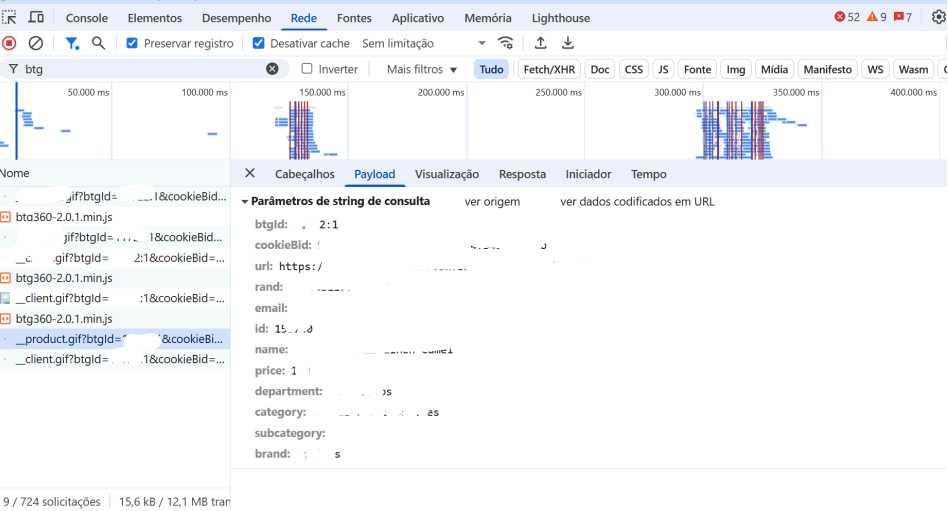
Task: Clear the btg filter text
Action: point(272,69)
